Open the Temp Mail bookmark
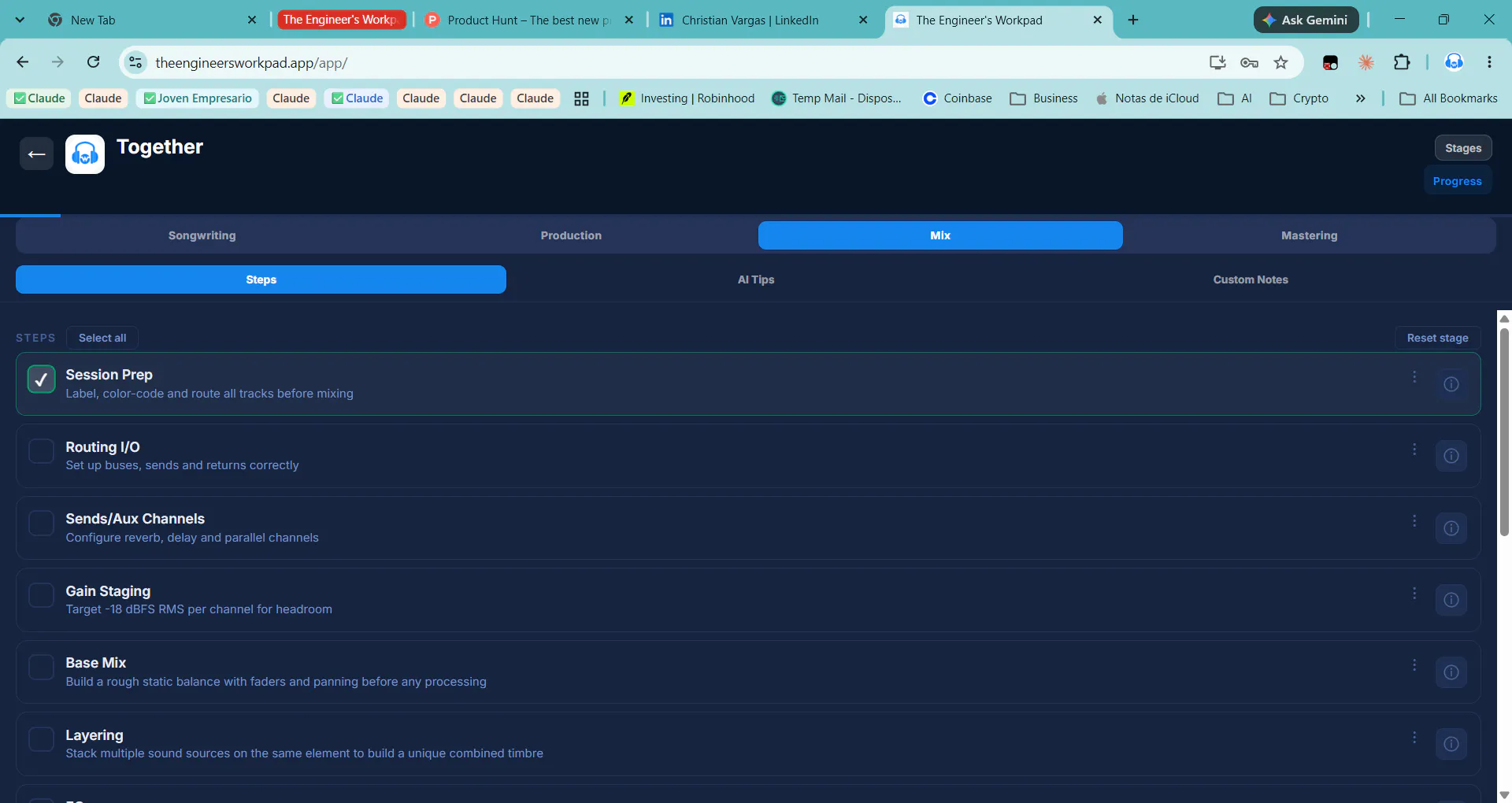Viewport: 1512px width, 803px height. (836, 98)
